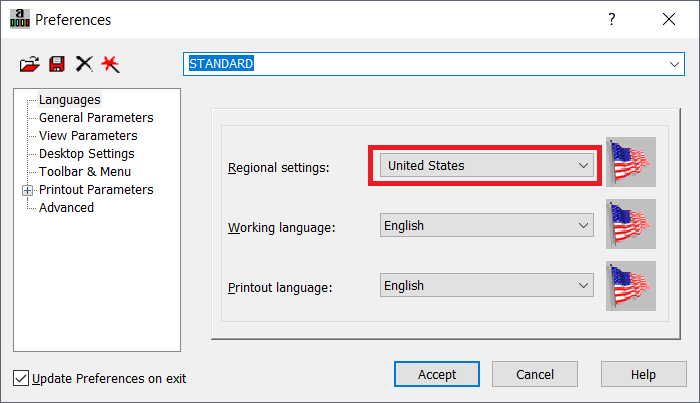Open the STANDARD preferences combo arrow
The height and width of the screenshot is (403, 700).
674,64
